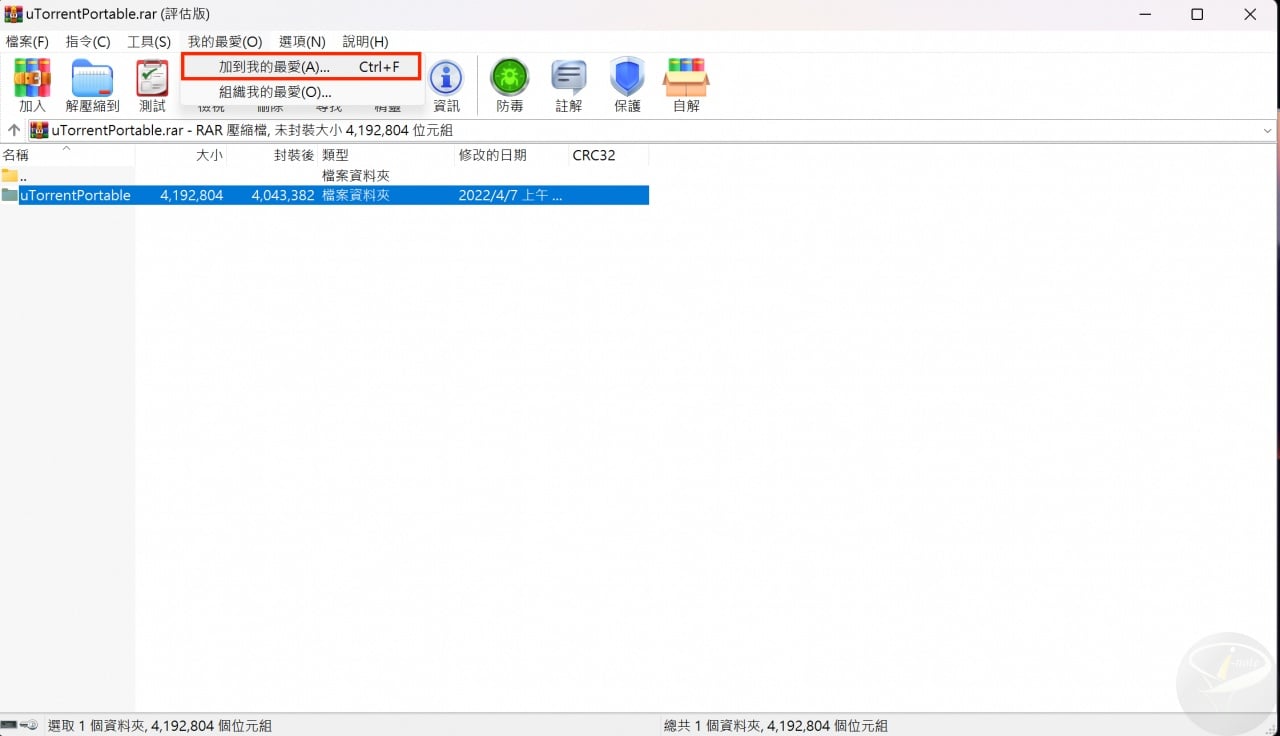This screenshot has height=736, width=1280.
Task: Run the 測試 (Test) archive tool
Action: [x=151, y=85]
